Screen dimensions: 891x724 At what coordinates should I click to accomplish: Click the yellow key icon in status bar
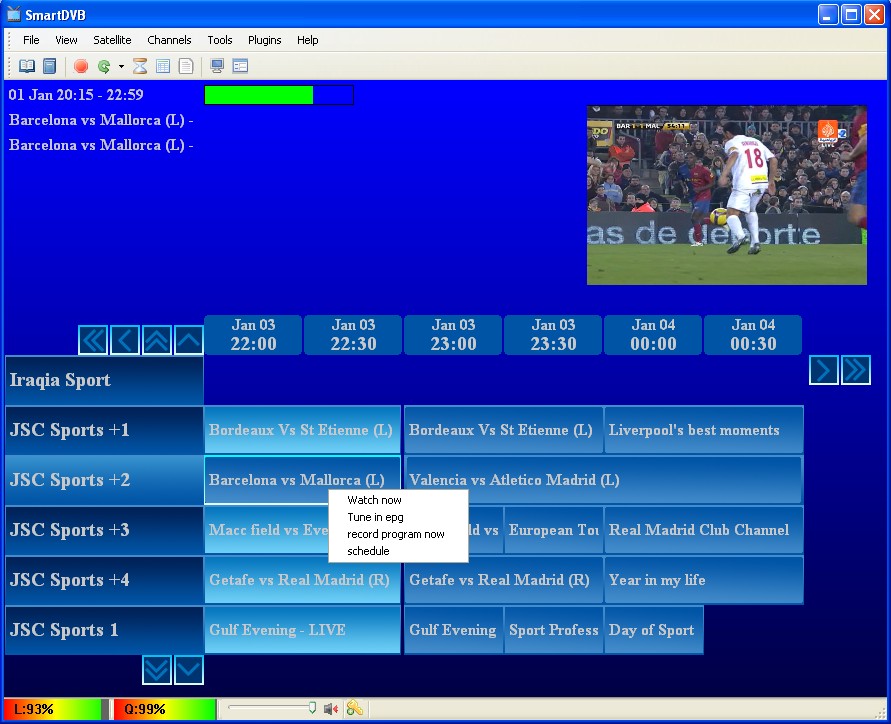[355, 708]
